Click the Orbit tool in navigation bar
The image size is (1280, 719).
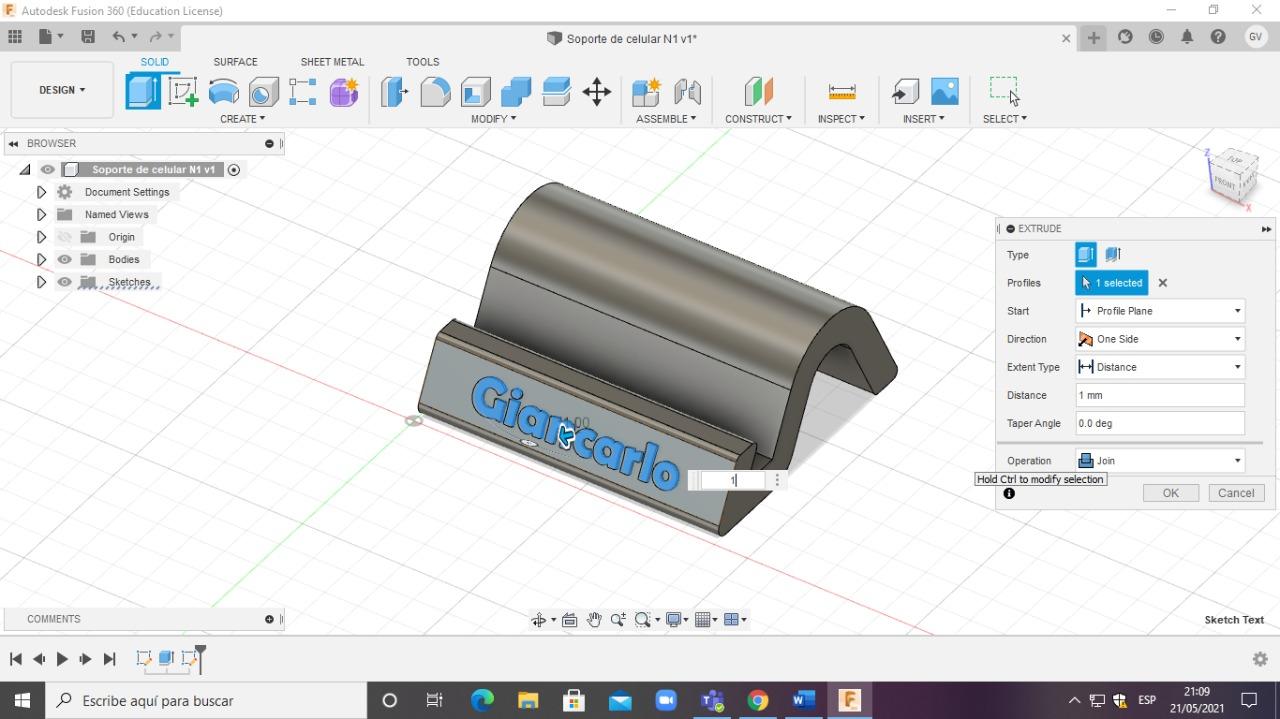[539, 620]
